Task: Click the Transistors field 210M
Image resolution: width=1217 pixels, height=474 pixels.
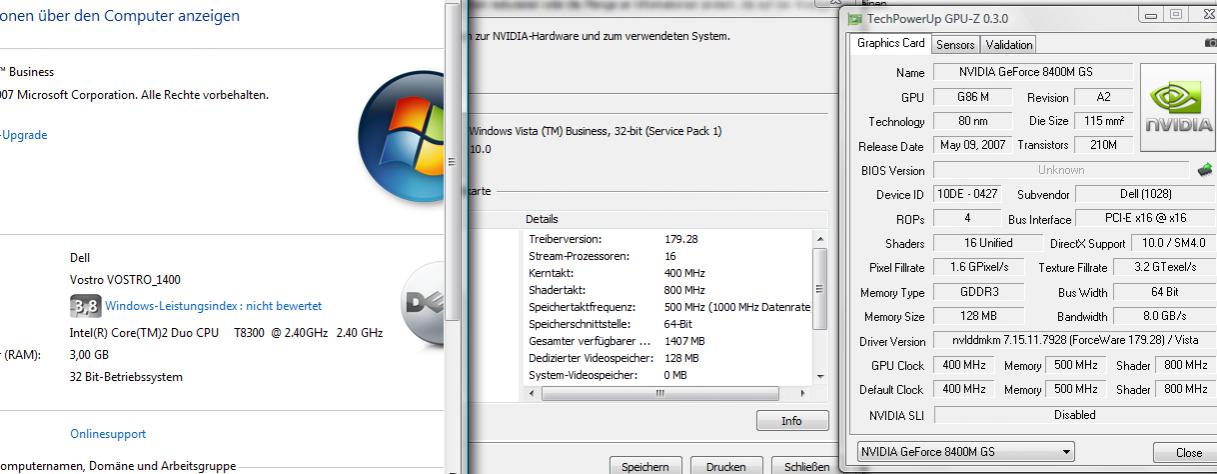Action: [x=1103, y=145]
